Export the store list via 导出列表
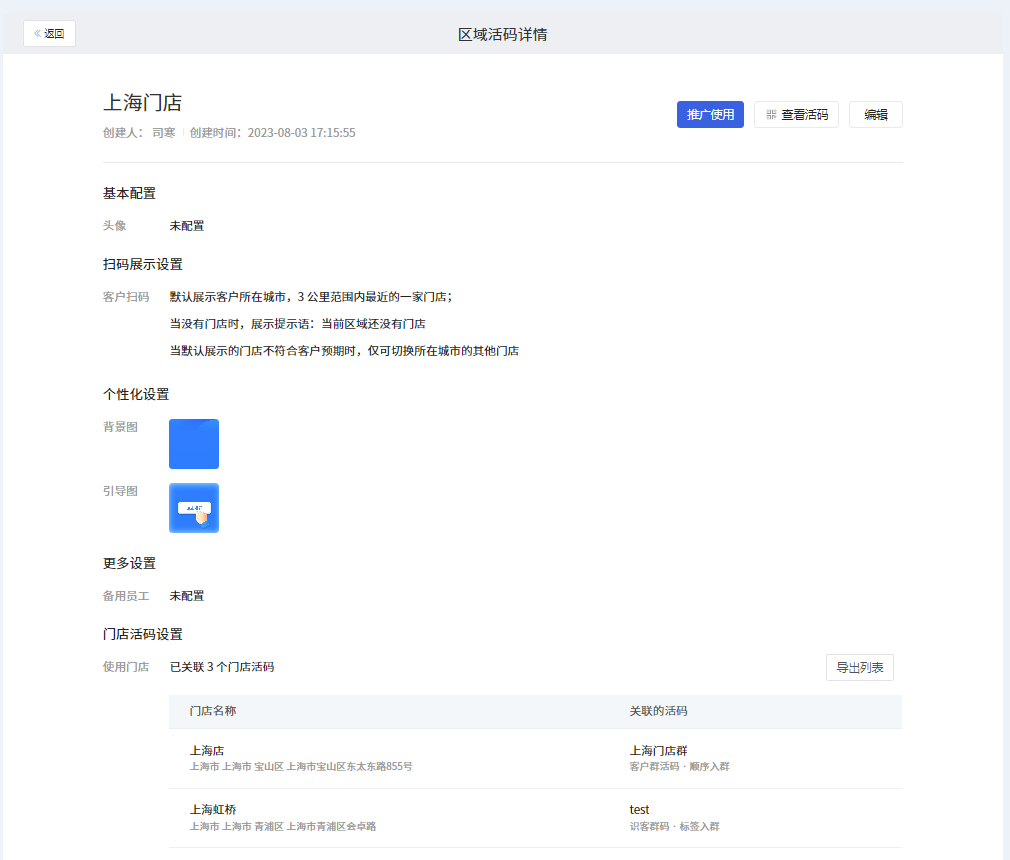This screenshot has height=860, width=1010. point(859,667)
